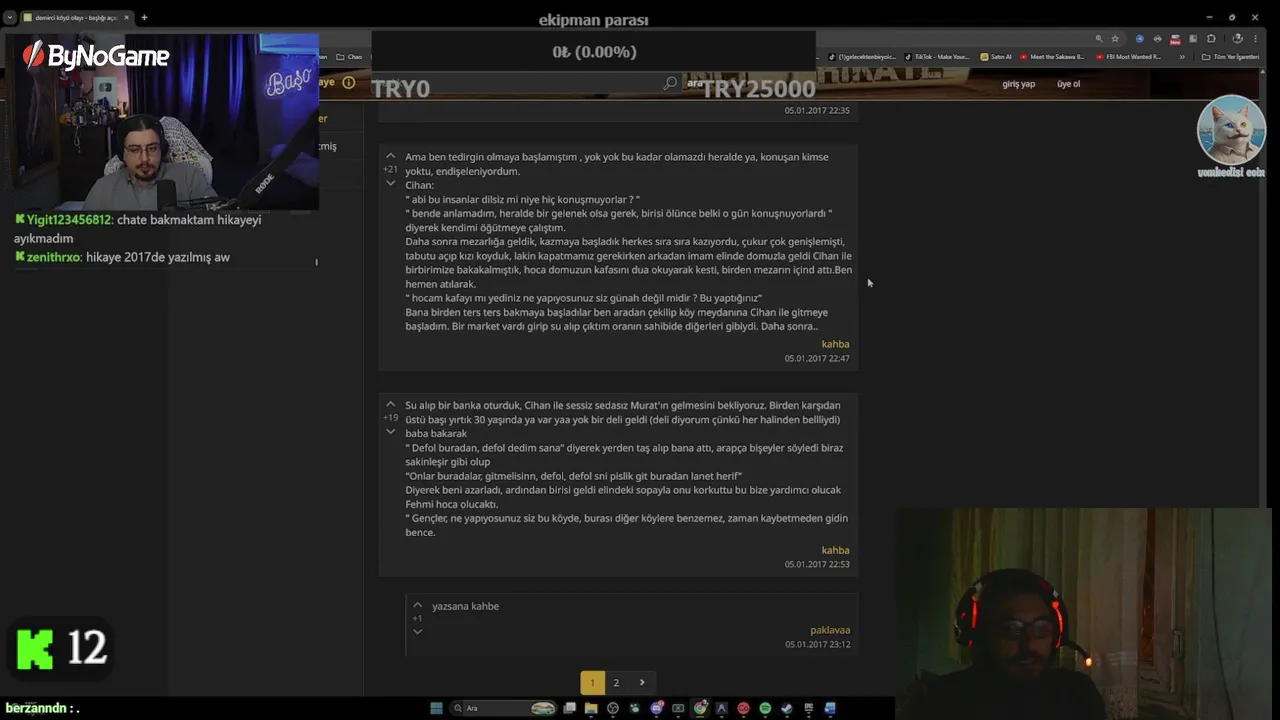Open the Chrome profile avatar
The height and width of the screenshot is (720, 1280).
1236,38
